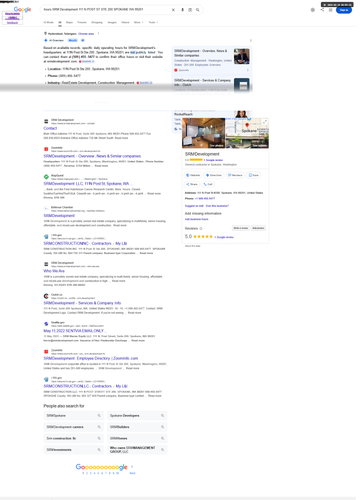Switch to Maps search tab
Screen dimensions: 360x500
pos(69,22)
